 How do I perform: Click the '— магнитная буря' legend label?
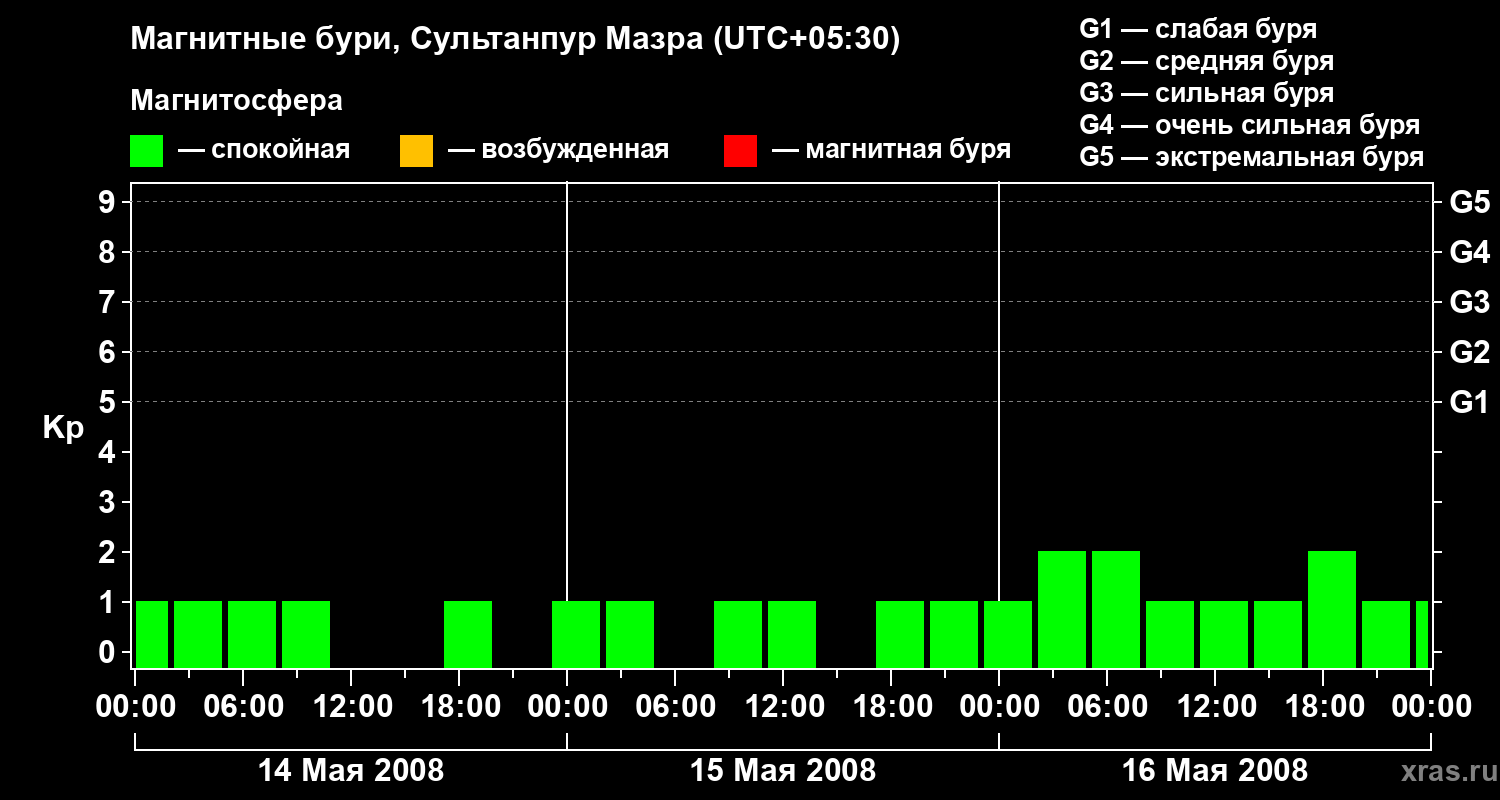point(891,150)
